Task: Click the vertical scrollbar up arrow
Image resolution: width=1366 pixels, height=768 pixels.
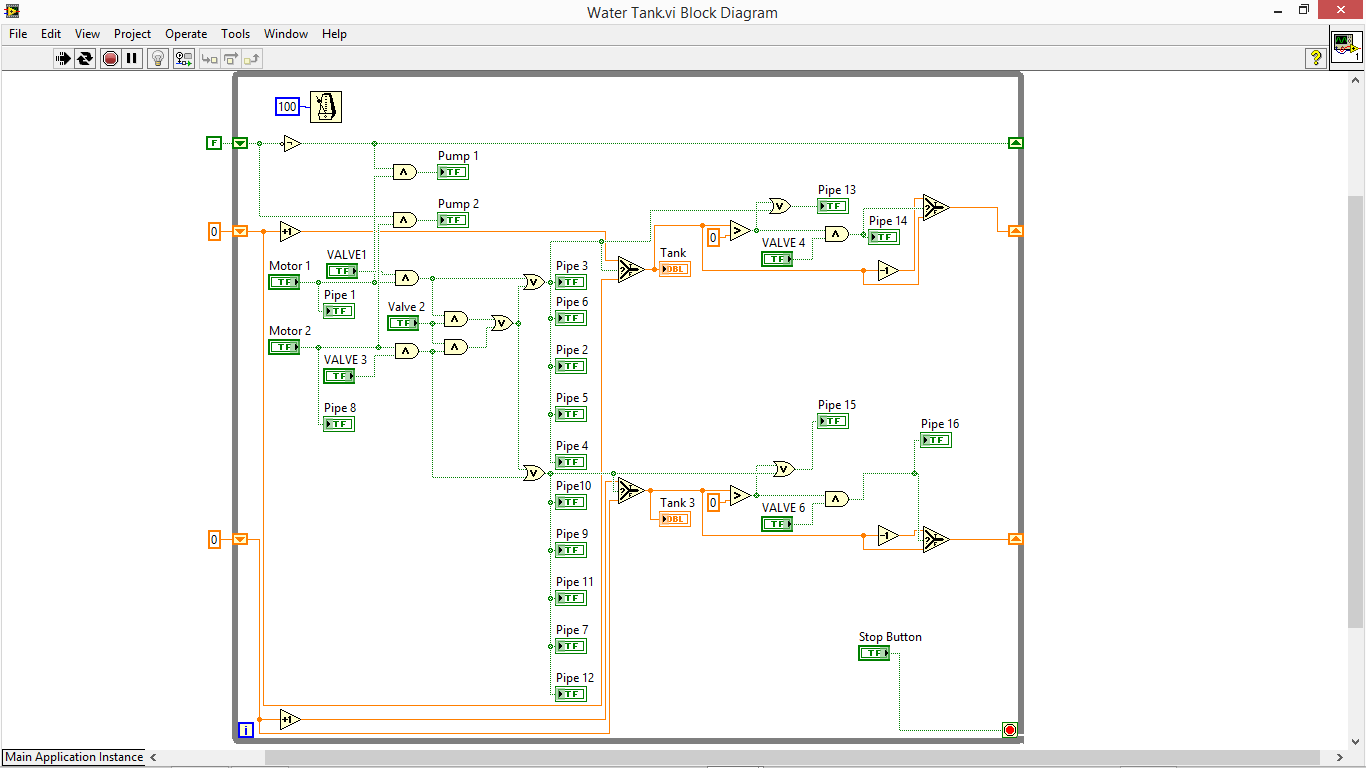Action: 1357,79
